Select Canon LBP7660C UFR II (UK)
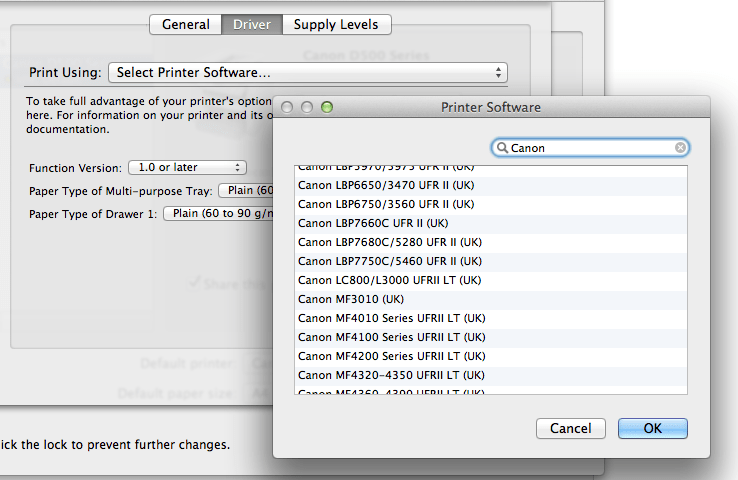Image resolution: width=738 pixels, height=480 pixels. pos(490,224)
